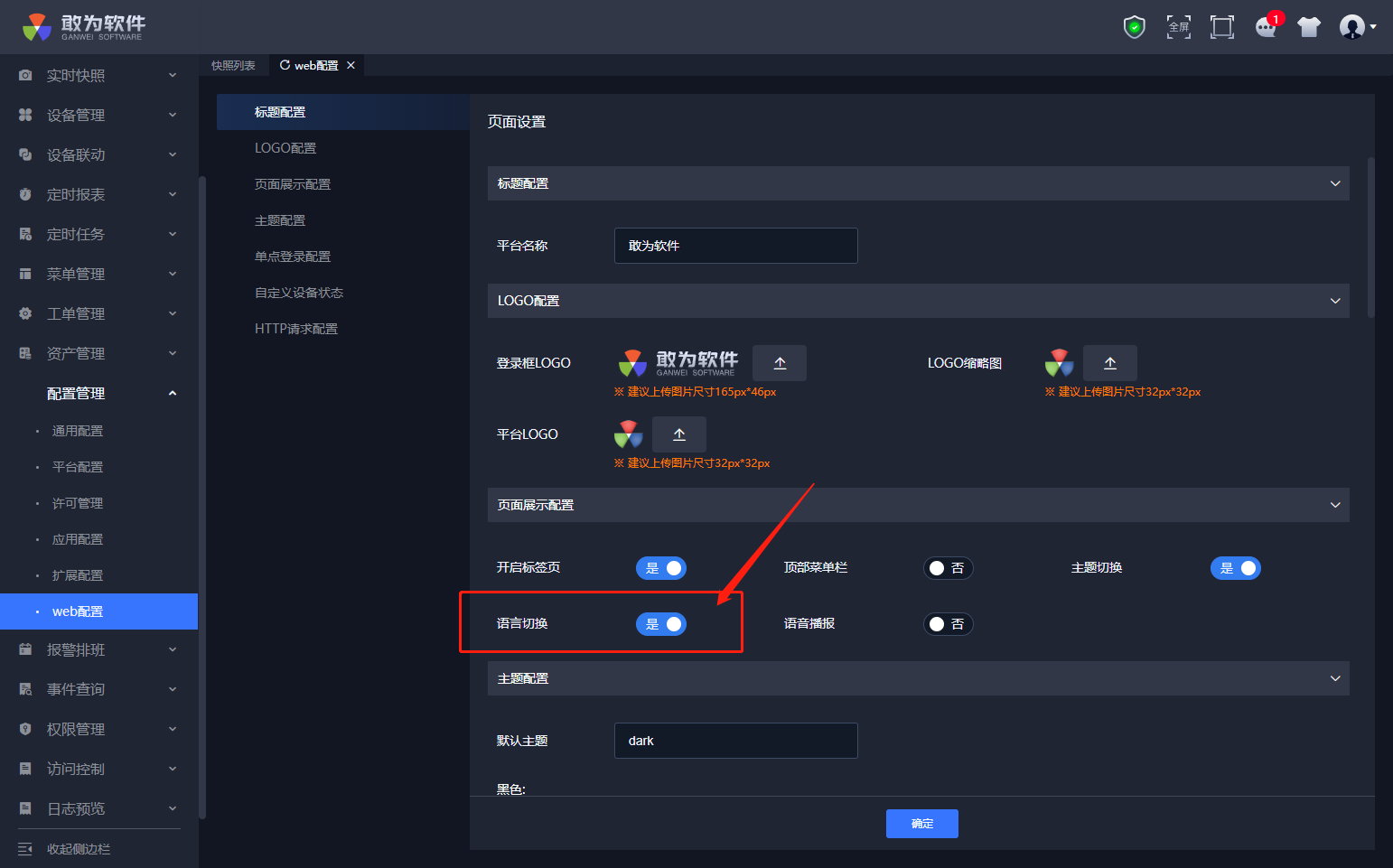The image size is (1393, 868).
Task: Click the settings panel vertical scrollbar
Action: pyautogui.click(x=1371, y=238)
